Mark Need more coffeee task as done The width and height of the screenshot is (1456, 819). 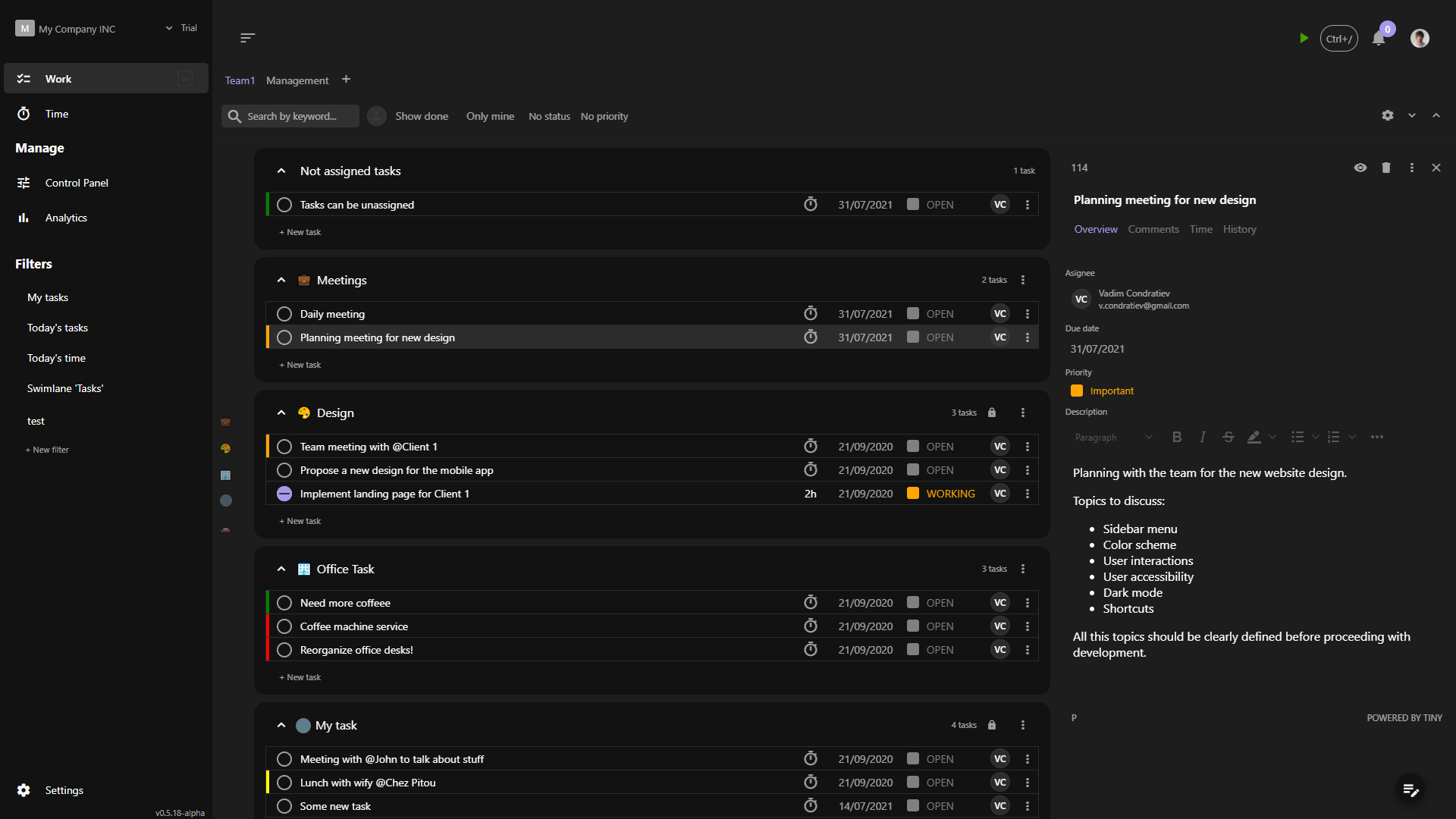[x=284, y=603]
